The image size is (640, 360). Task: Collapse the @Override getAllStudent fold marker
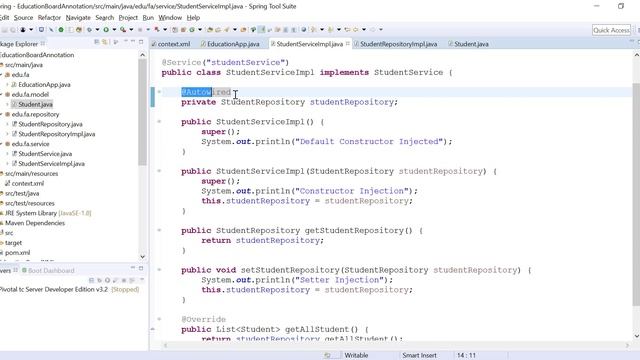pos(159,319)
